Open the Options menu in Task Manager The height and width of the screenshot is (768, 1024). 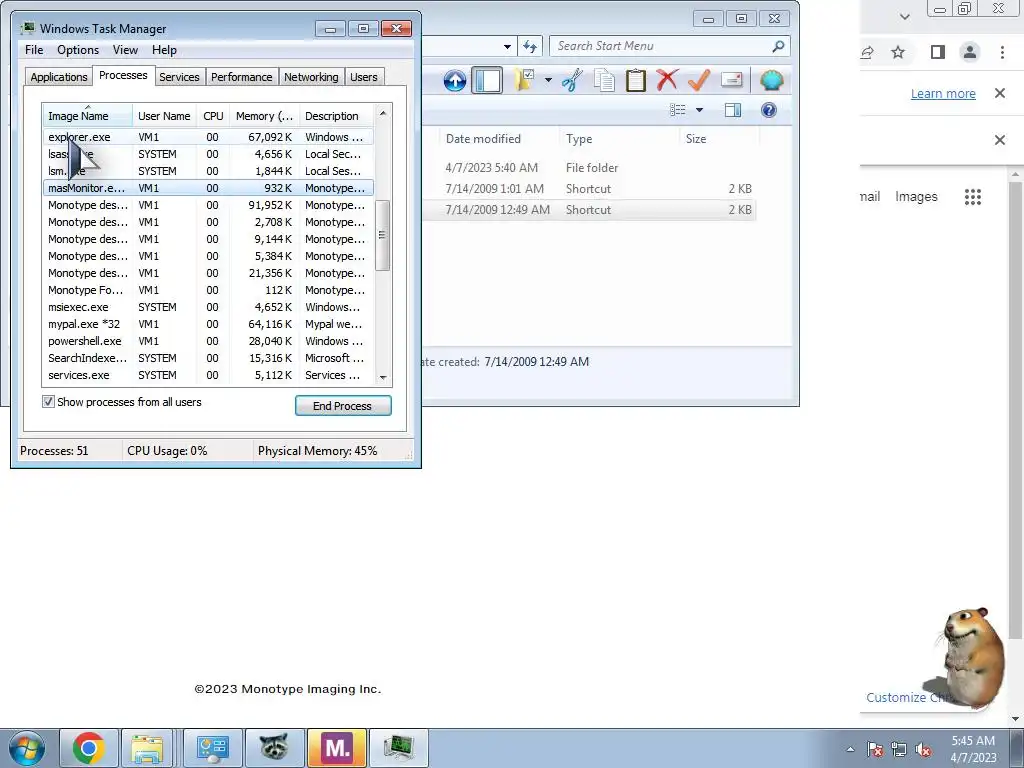pos(78,50)
